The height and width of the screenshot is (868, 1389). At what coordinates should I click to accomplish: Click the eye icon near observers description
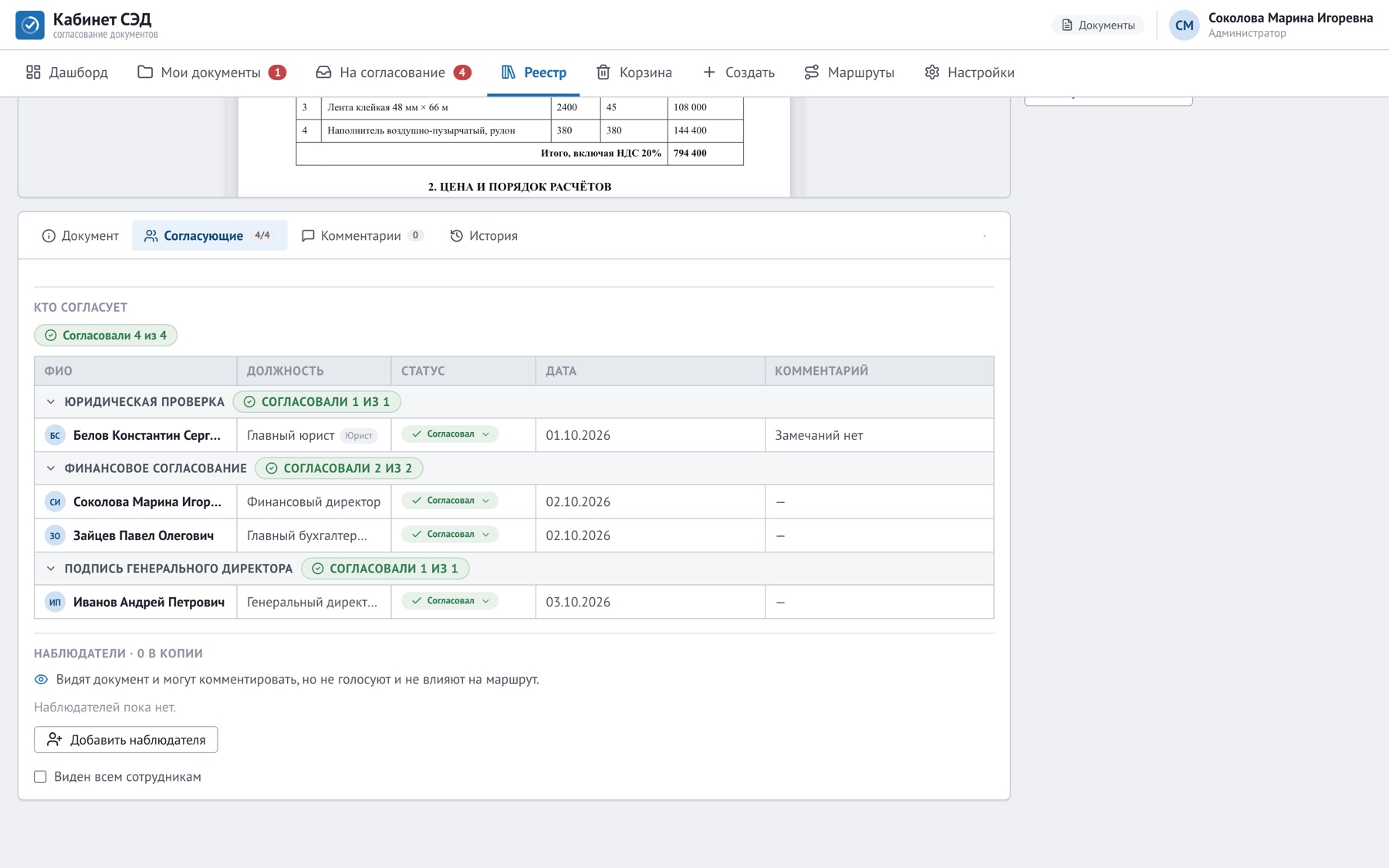[x=41, y=680]
